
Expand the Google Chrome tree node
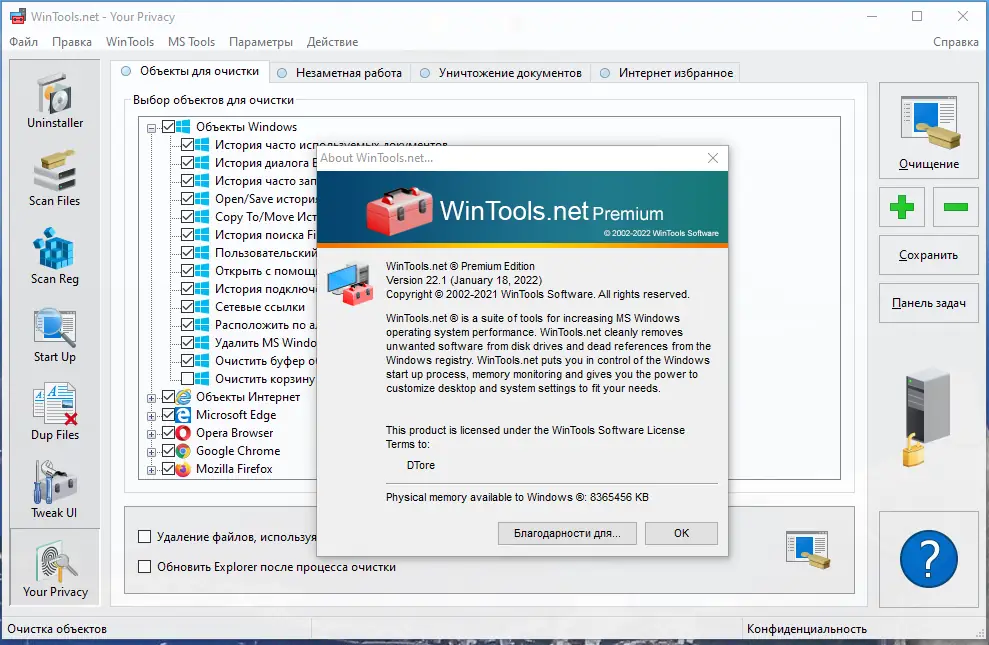click(x=151, y=452)
